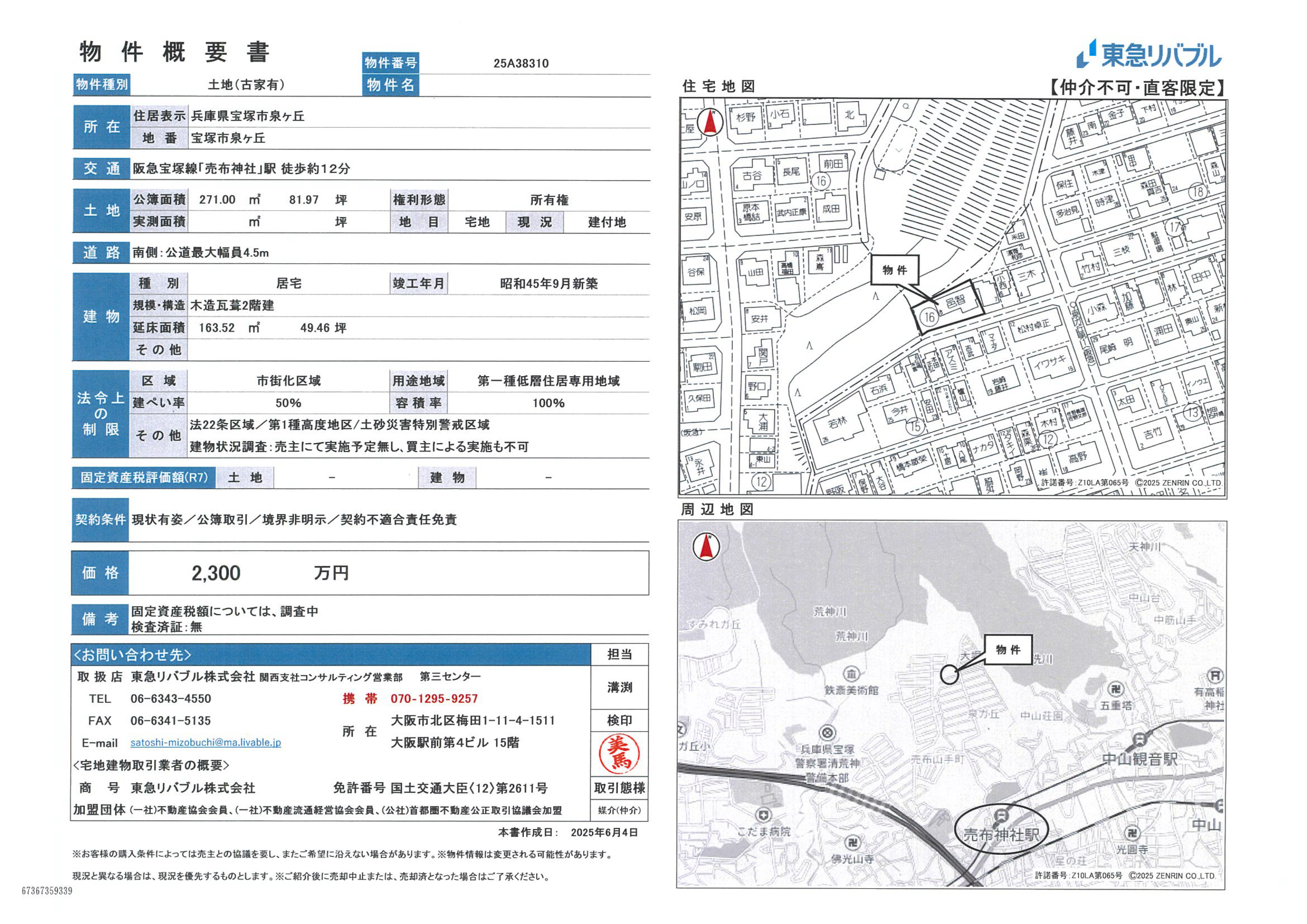Click the red 美馬 approval seal stamp
The height and width of the screenshot is (924, 1307).
coord(619,754)
